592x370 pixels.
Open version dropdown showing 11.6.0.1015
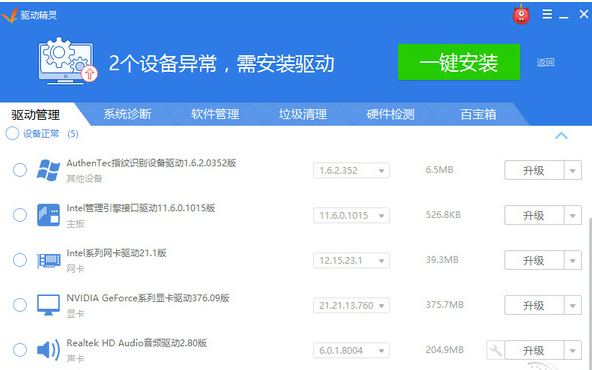[351, 215]
